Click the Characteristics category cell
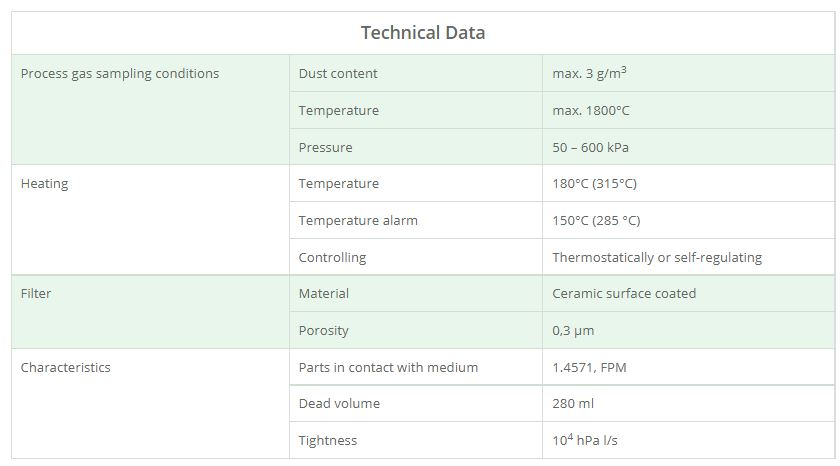840x466 pixels. point(65,368)
